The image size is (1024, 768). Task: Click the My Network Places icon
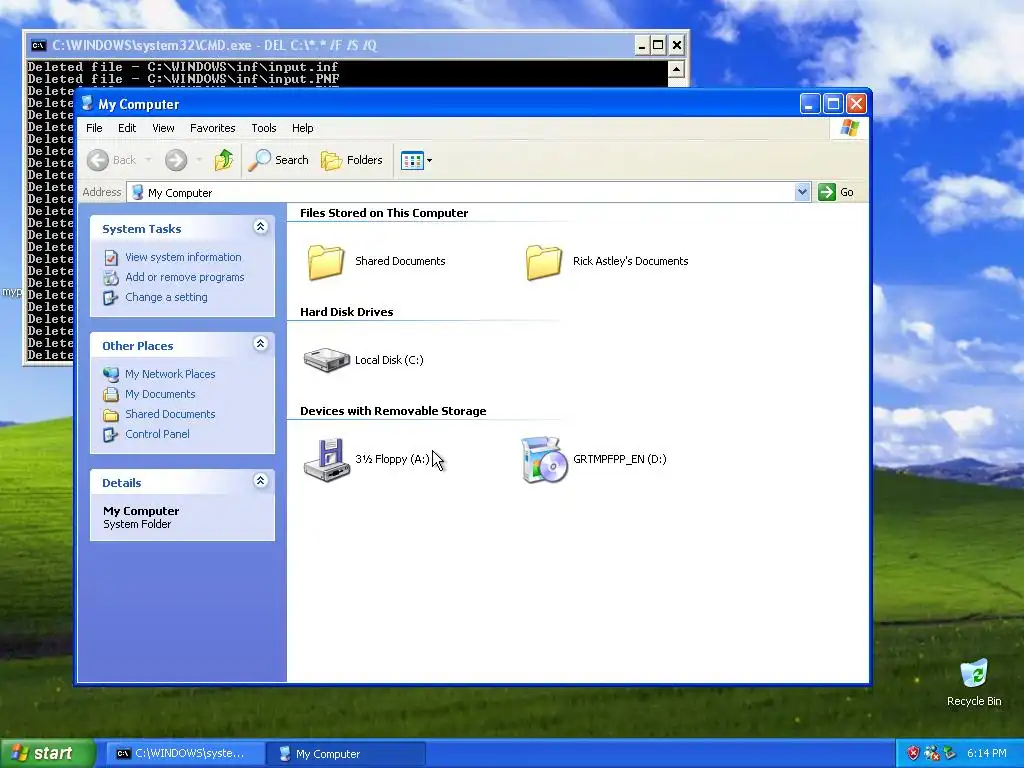point(111,374)
